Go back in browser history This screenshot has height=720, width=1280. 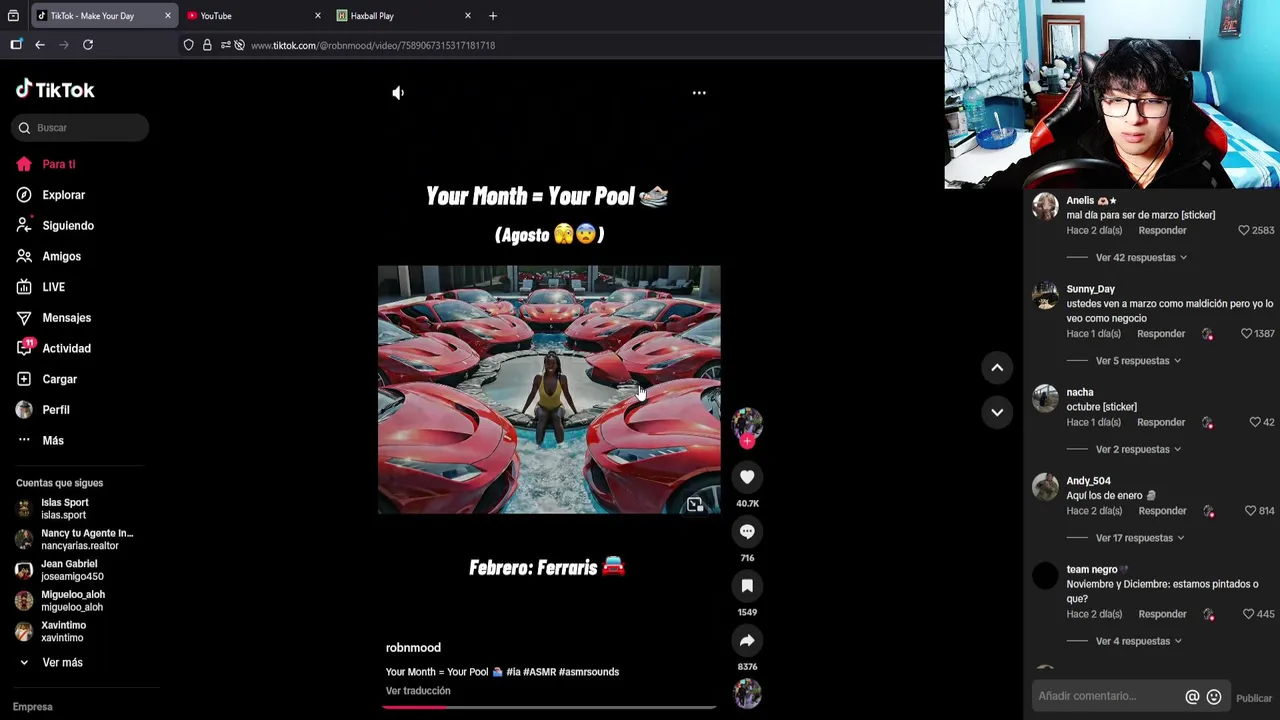tap(40, 45)
